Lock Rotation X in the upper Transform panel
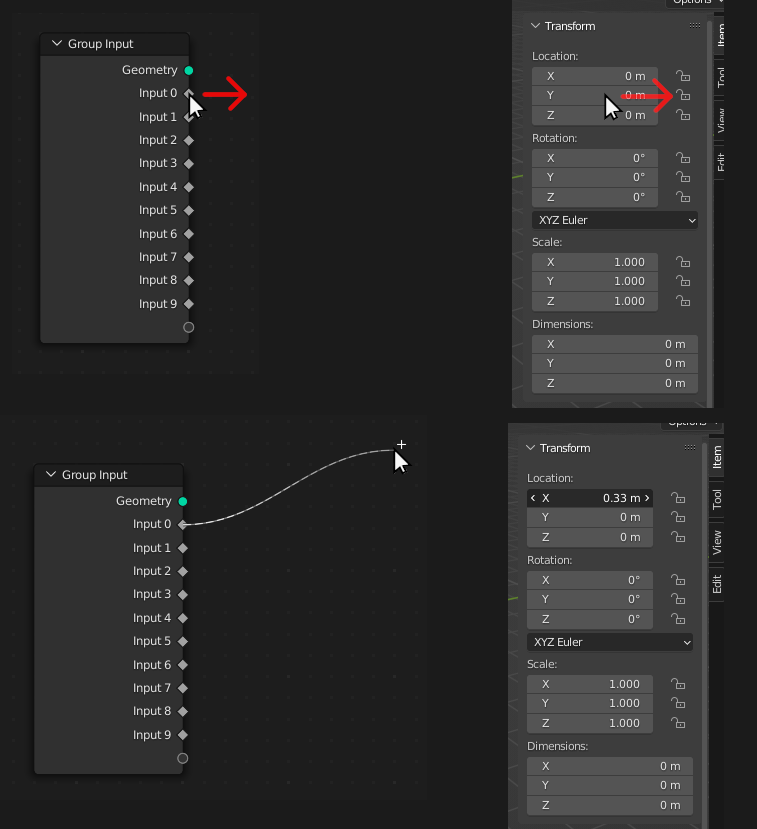This screenshot has height=829, width=757. pyautogui.click(x=683, y=158)
